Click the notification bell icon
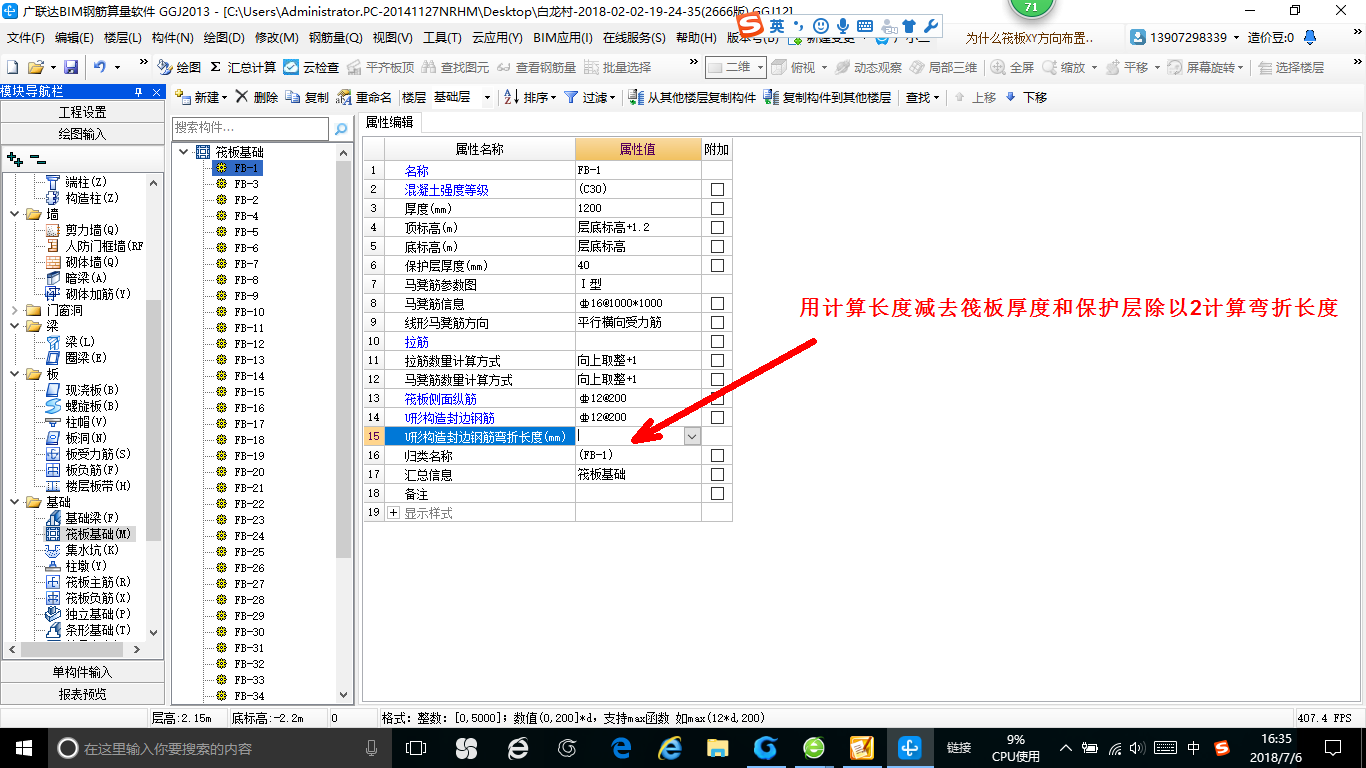The width and height of the screenshot is (1366, 768). 1311,37
